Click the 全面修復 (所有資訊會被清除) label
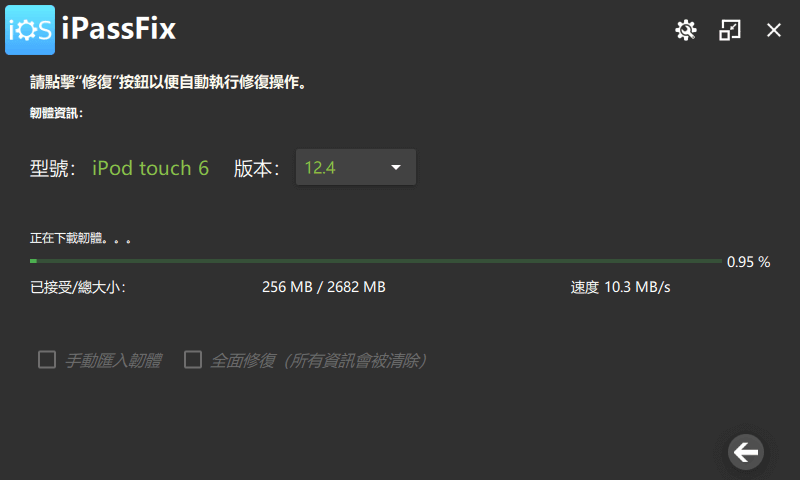The image size is (800, 480). pyautogui.click(x=319, y=361)
